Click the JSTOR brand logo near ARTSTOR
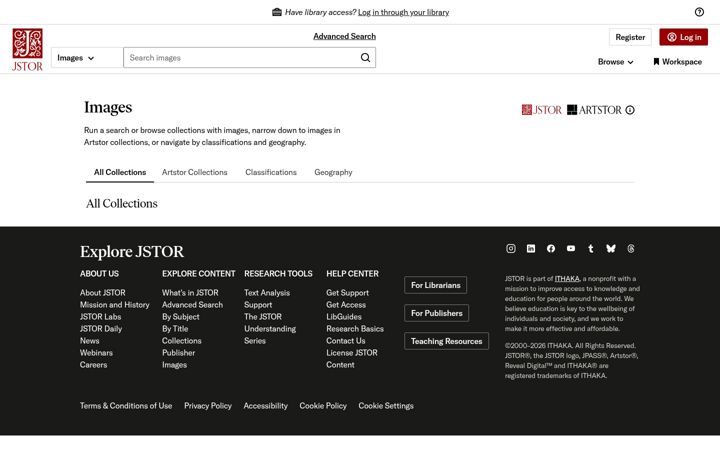Image resolution: width=720 pixels, height=450 pixels. pyautogui.click(x=541, y=110)
